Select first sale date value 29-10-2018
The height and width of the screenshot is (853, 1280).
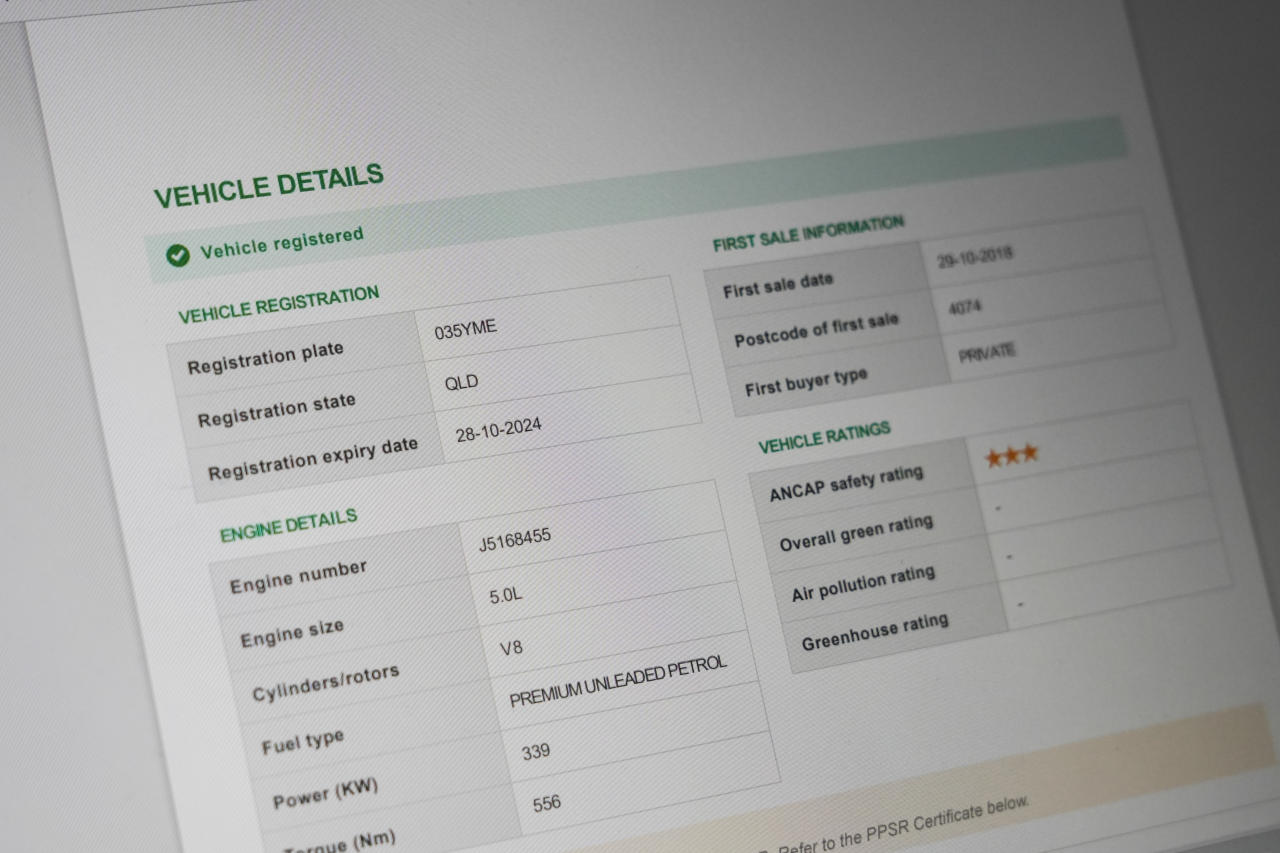[975, 257]
